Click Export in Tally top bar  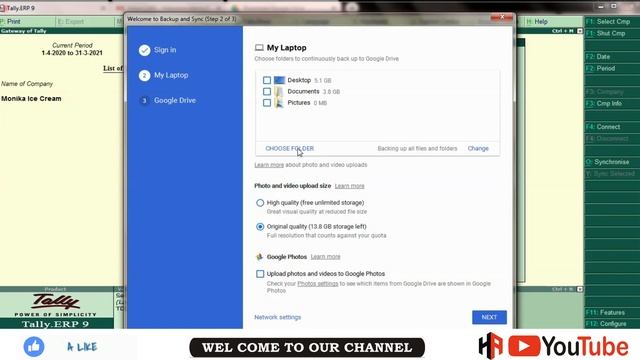(71, 22)
